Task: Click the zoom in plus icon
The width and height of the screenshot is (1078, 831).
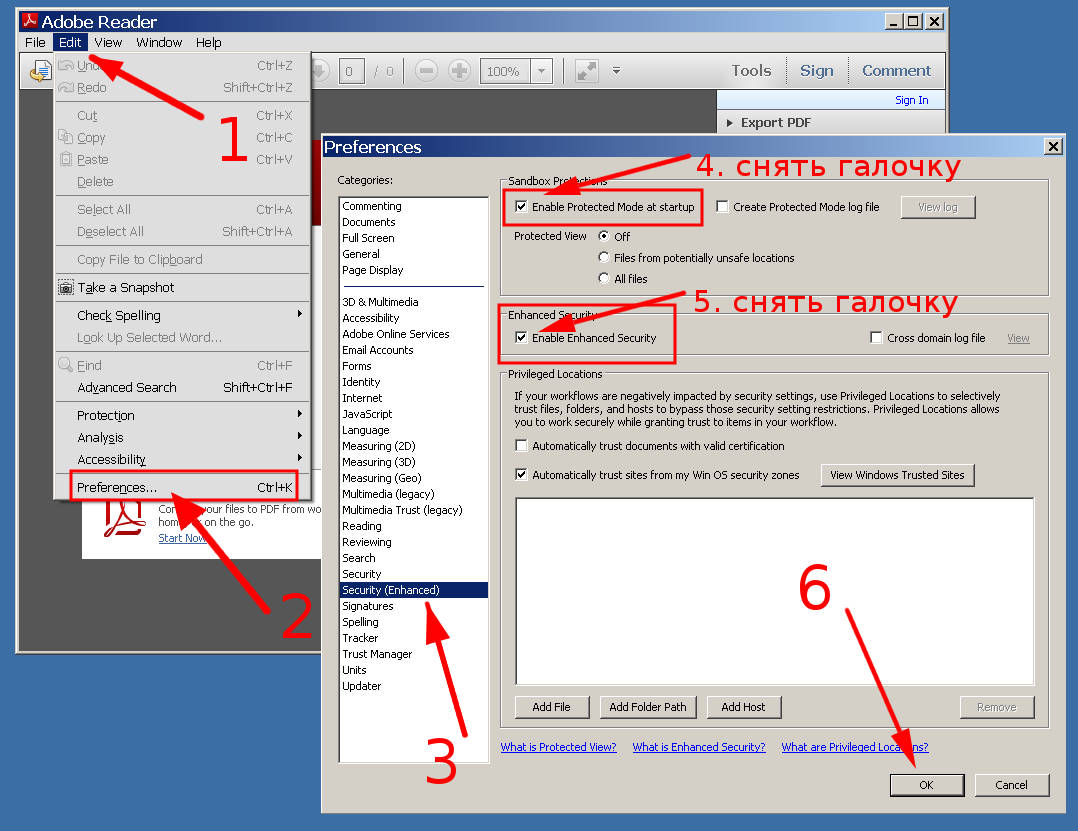Action: (x=459, y=71)
